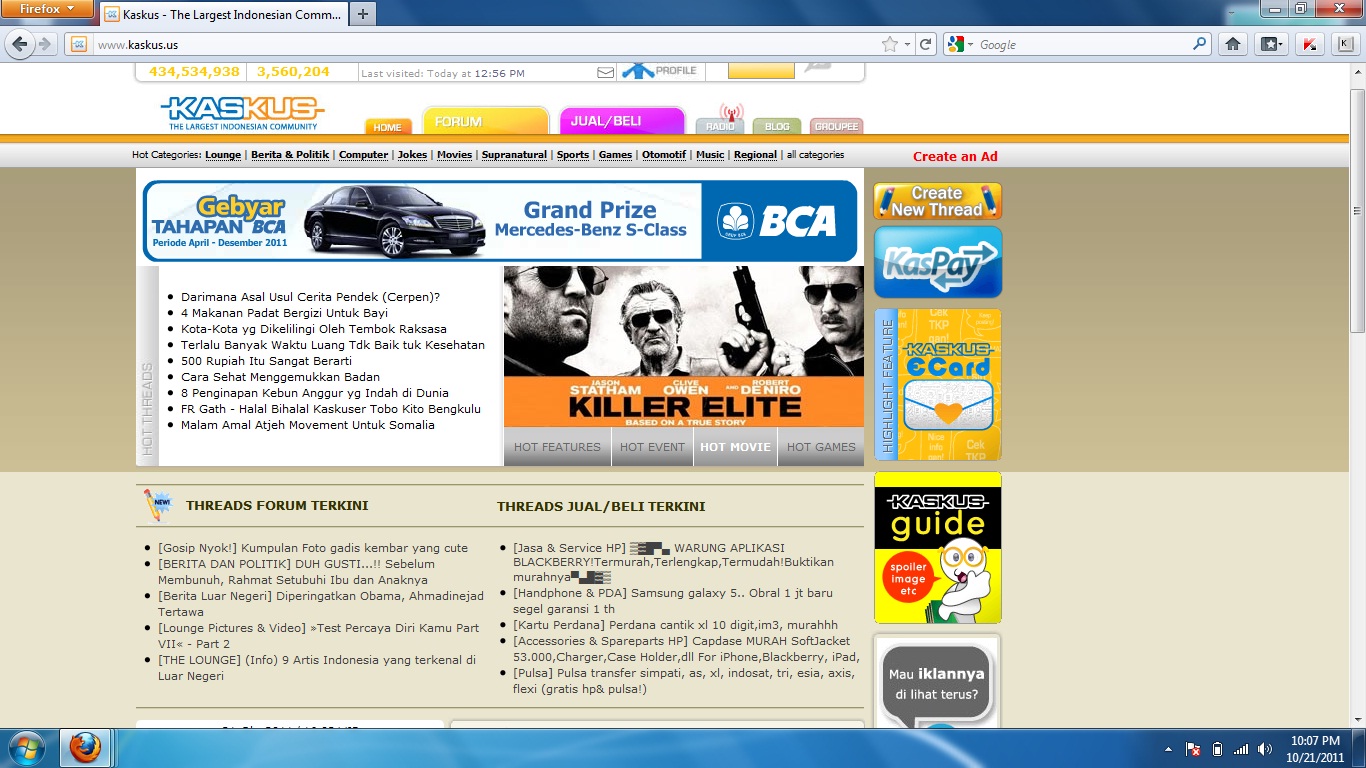Switch to the HOT EVENT tab

tap(652, 447)
